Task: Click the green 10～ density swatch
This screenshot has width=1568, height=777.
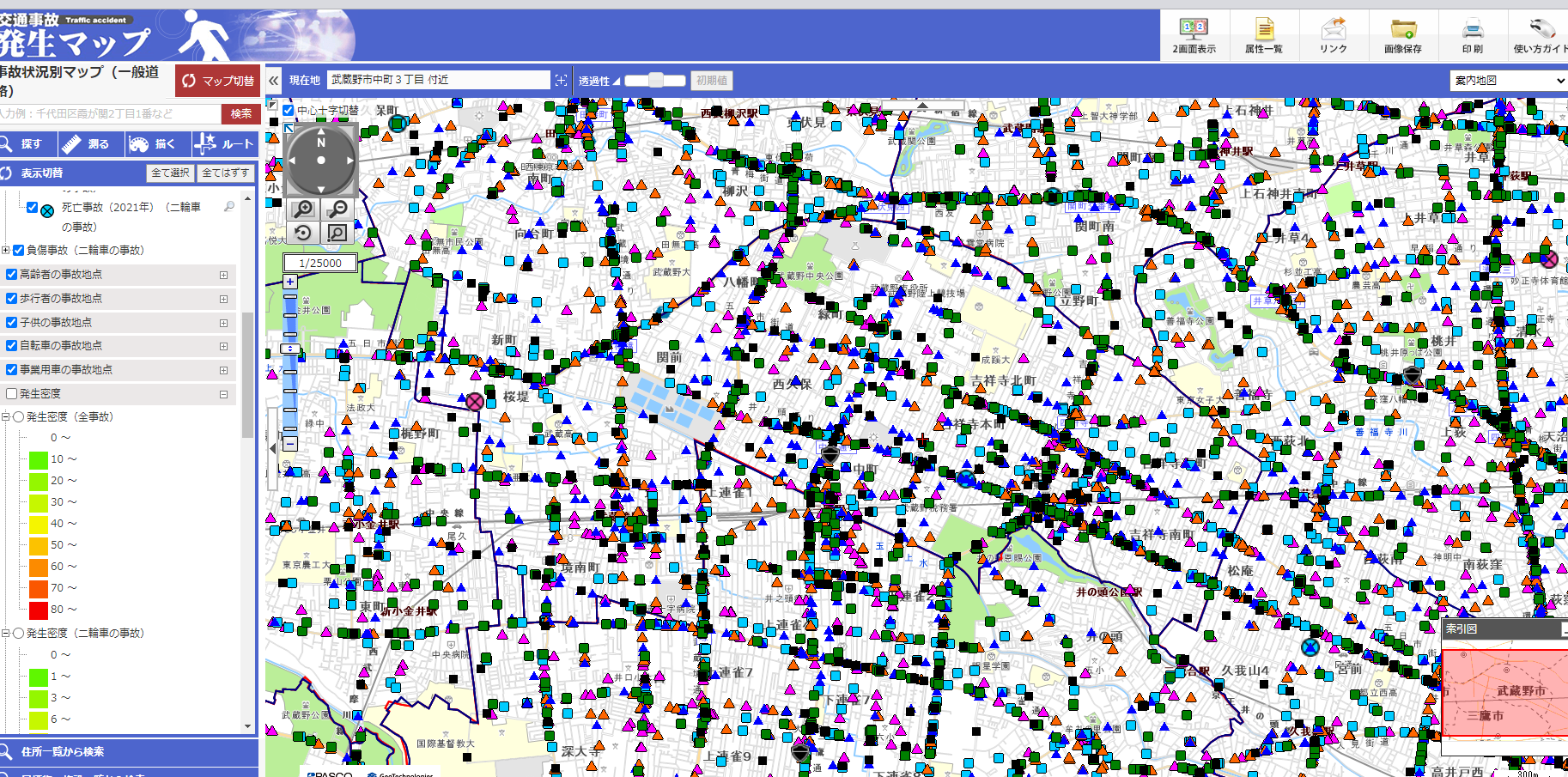Action: point(39,459)
